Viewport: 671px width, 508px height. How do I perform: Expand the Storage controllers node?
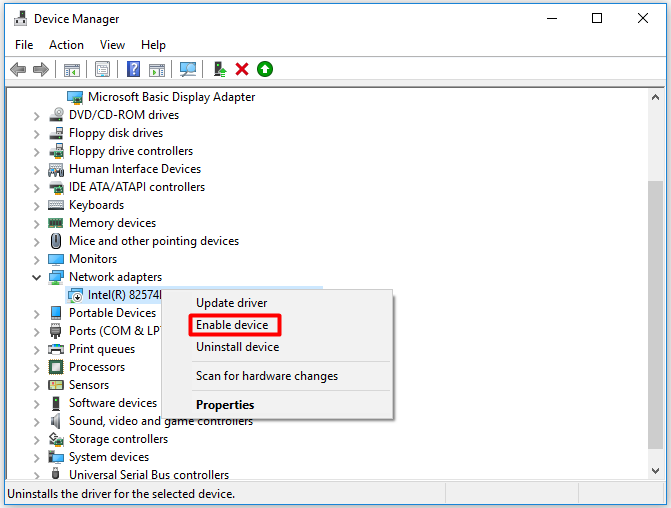click(x=37, y=440)
